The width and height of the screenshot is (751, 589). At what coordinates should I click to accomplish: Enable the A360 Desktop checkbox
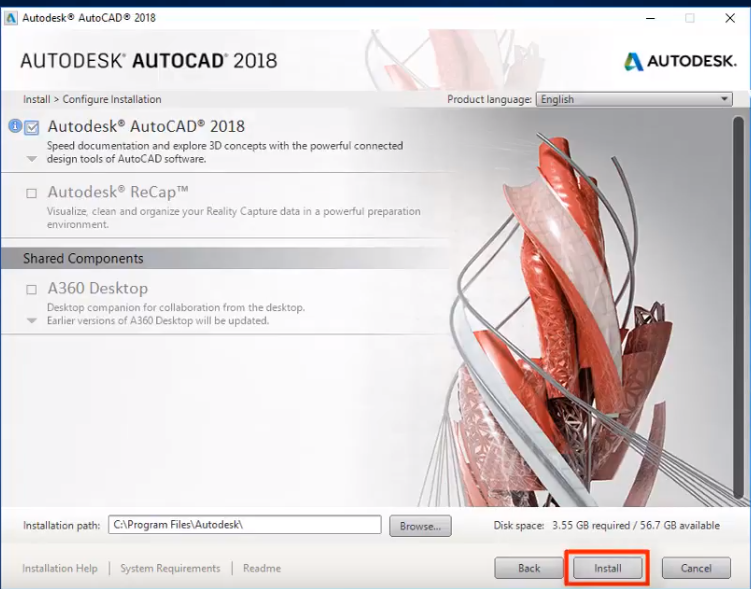(x=32, y=289)
